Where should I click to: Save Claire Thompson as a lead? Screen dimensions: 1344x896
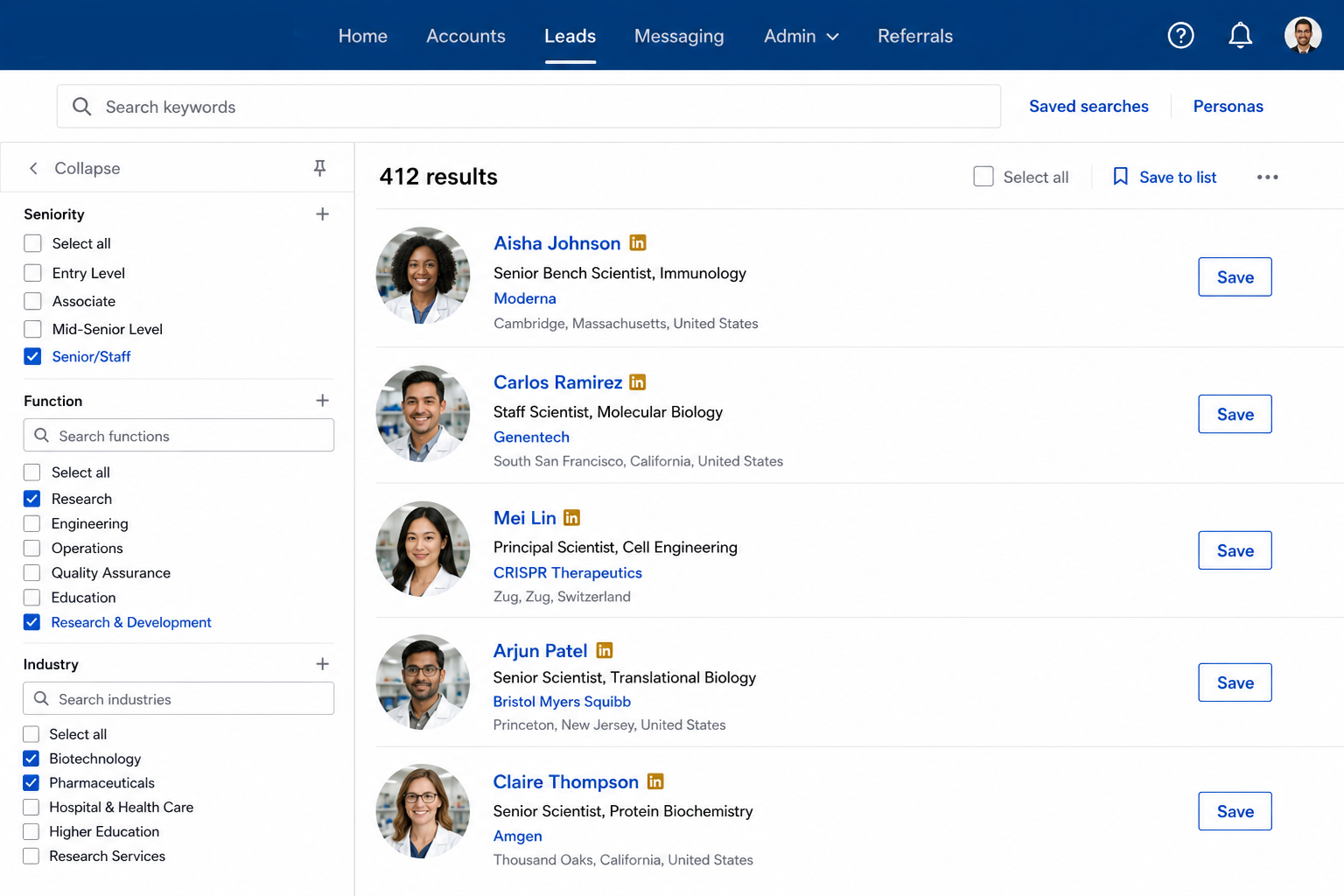(1235, 811)
